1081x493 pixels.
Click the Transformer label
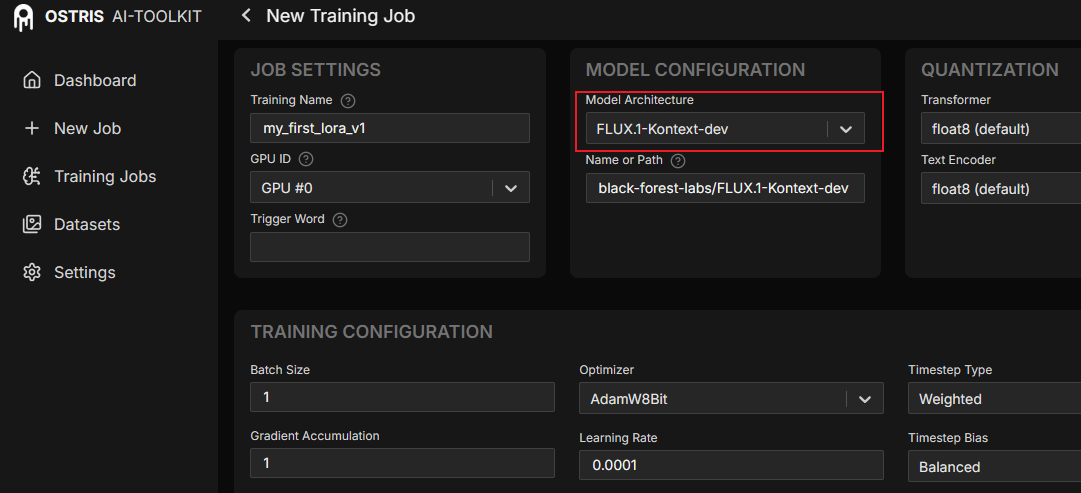pyautogui.click(x=956, y=100)
